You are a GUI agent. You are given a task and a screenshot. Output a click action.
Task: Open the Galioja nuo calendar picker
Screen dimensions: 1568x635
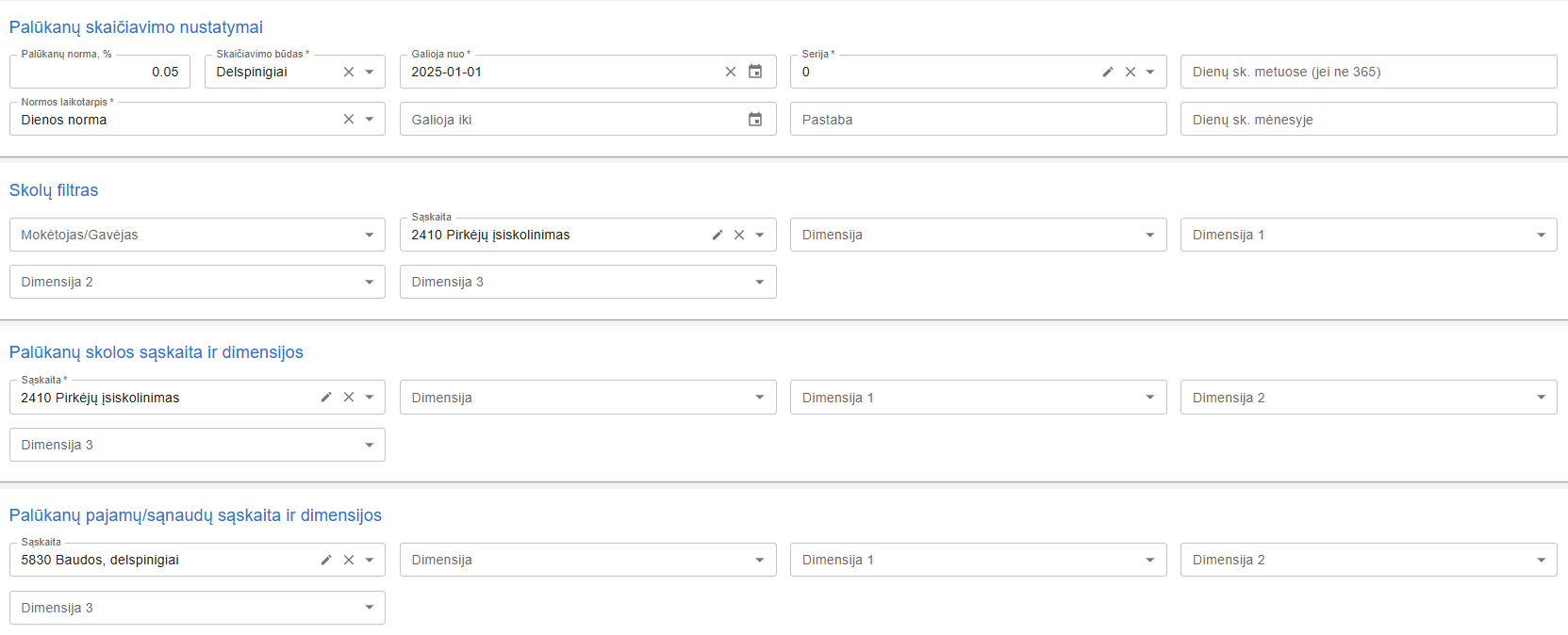[x=755, y=72]
